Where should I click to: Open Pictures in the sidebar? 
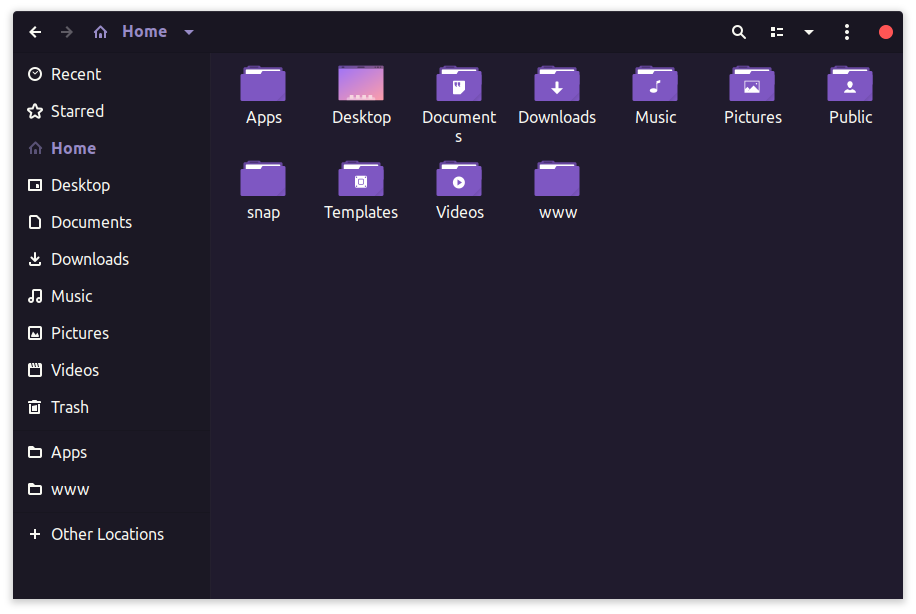coord(111,333)
